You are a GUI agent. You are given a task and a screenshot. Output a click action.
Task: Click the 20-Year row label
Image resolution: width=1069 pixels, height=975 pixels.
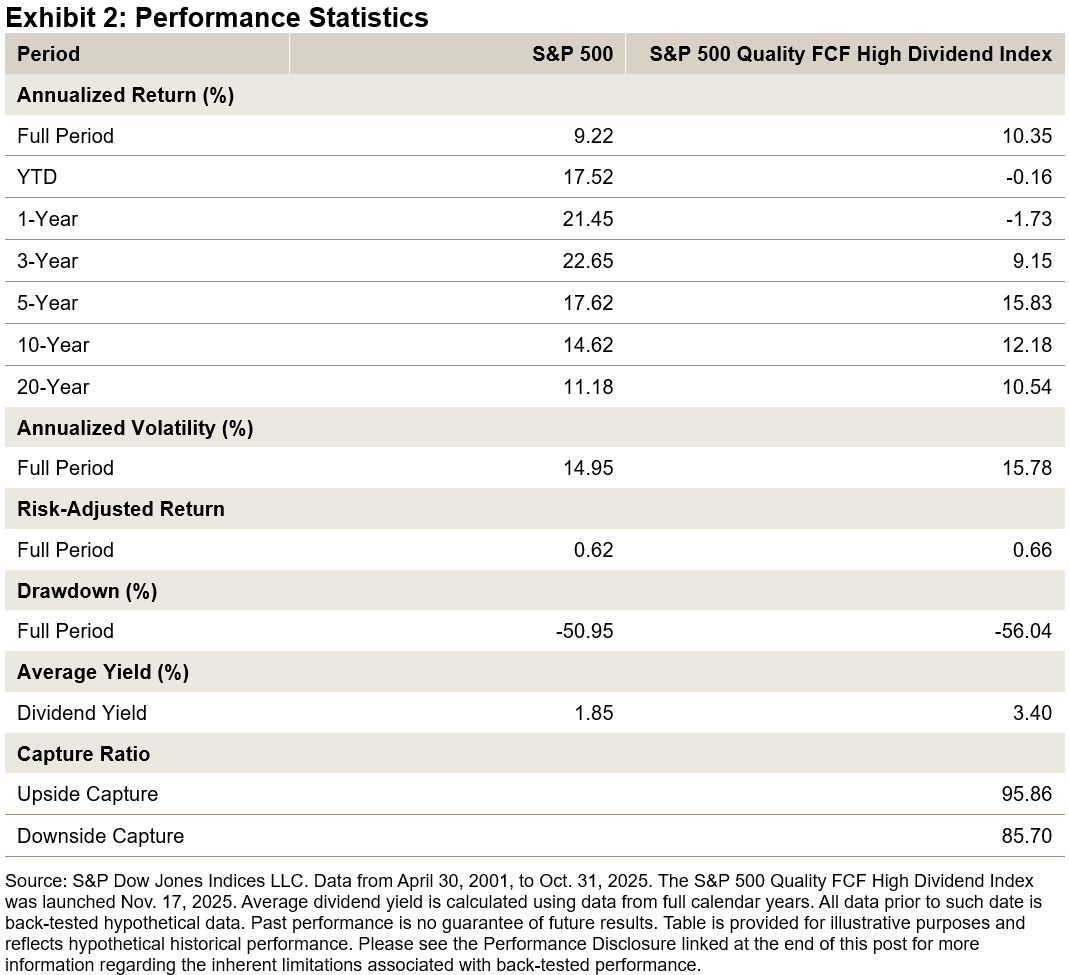click(x=53, y=387)
